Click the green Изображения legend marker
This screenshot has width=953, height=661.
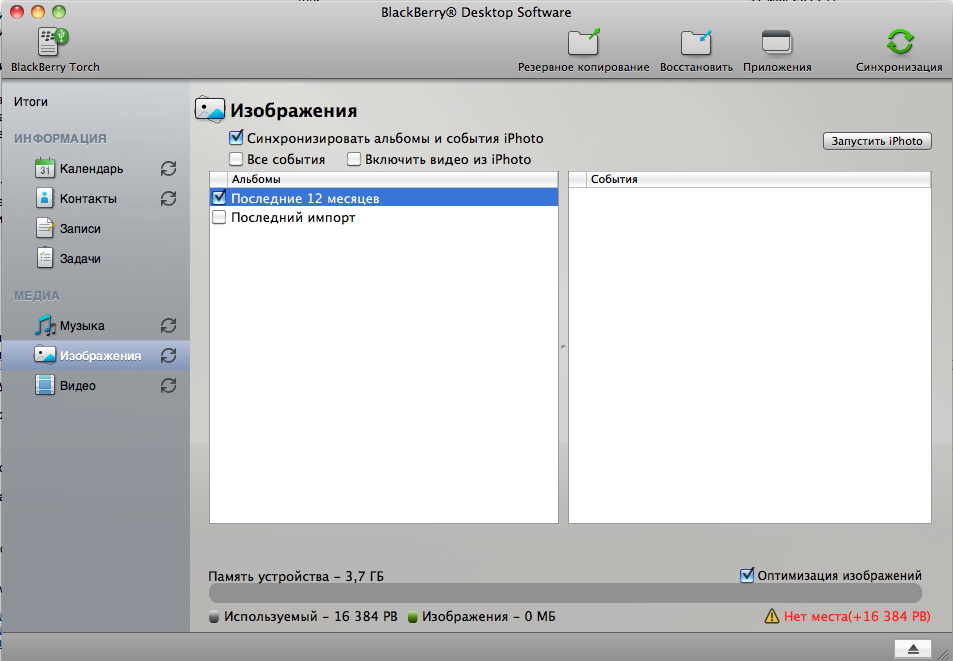click(x=412, y=617)
